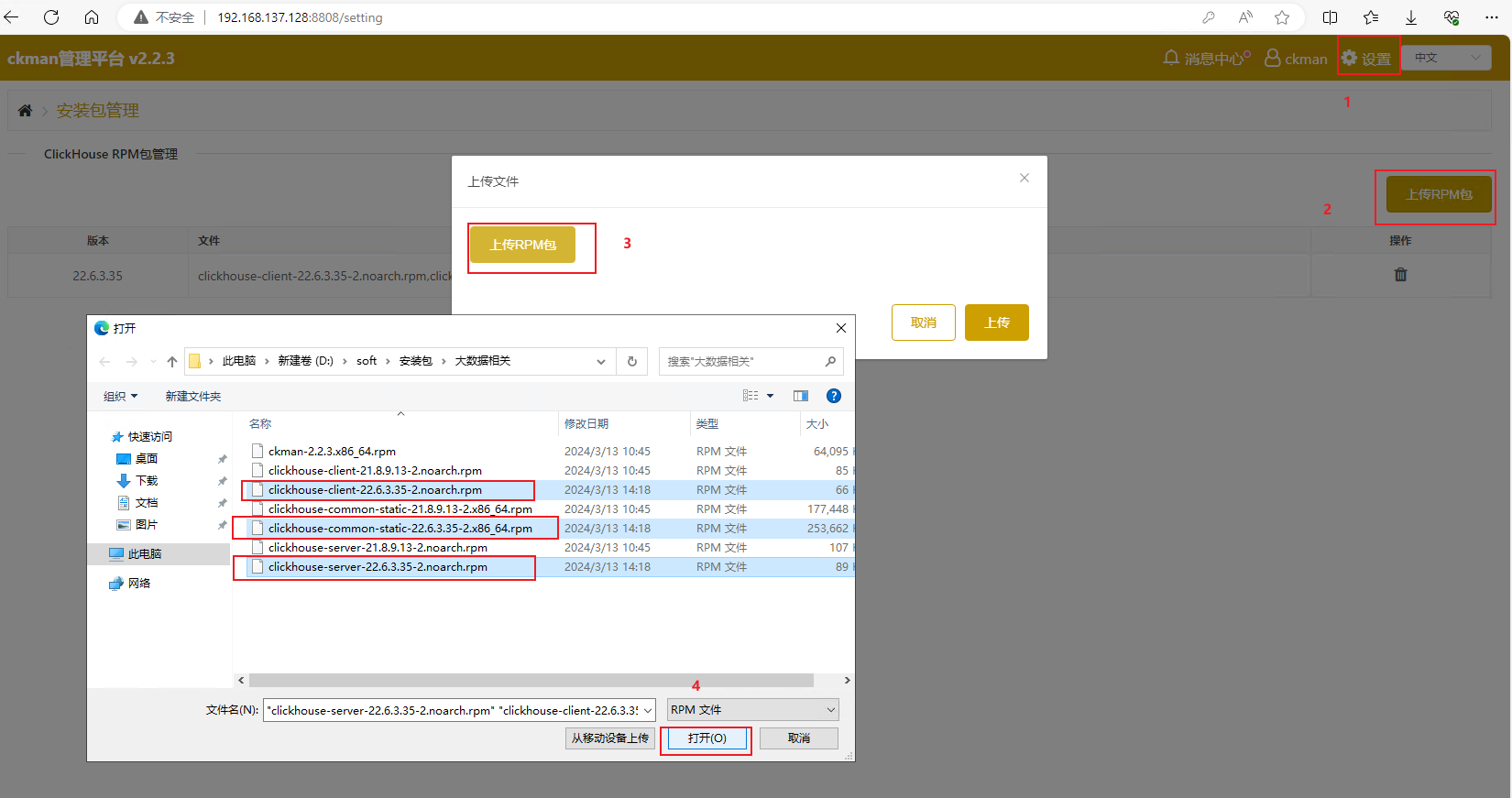Toggle the preview pane icon
This screenshot has height=798, width=1512.
coord(801,396)
